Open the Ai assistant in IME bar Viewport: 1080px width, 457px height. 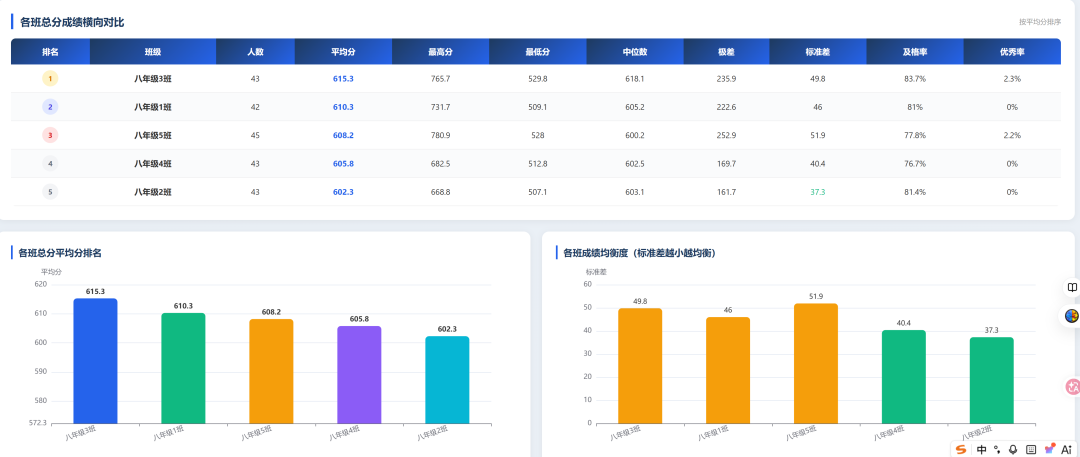click(1067, 449)
